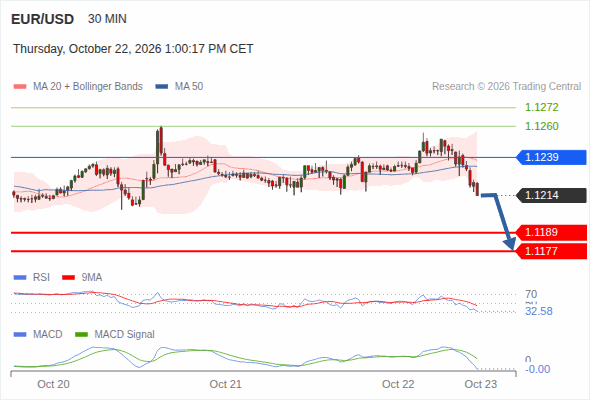Click the MA 20 + Bollinger Bands legend swatch
The image size is (590, 400).
(20, 87)
